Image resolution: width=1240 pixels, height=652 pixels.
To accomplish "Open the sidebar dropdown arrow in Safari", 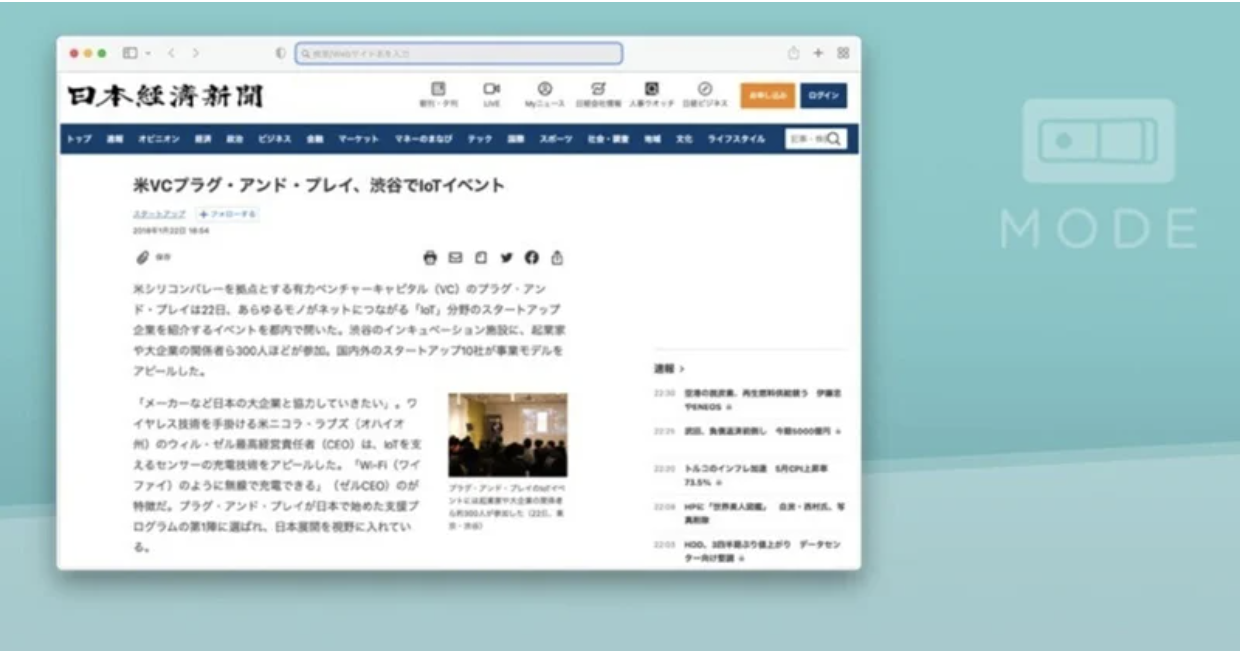I will pyautogui.click(x=148, y=53).
